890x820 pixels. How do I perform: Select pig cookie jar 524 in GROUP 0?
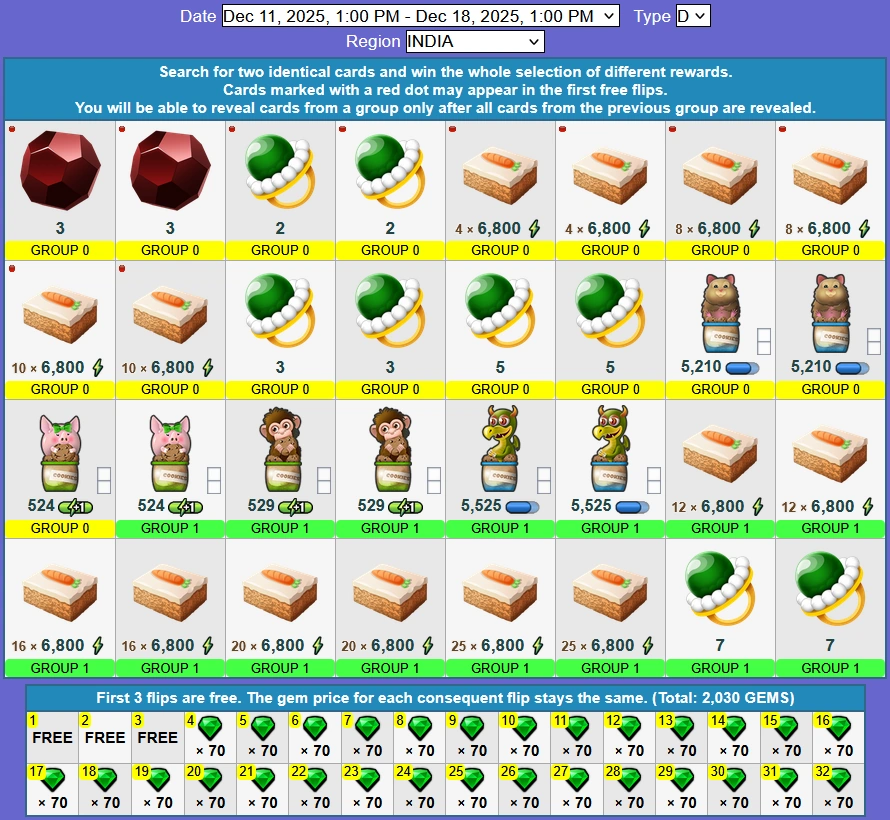pos(60,469)
